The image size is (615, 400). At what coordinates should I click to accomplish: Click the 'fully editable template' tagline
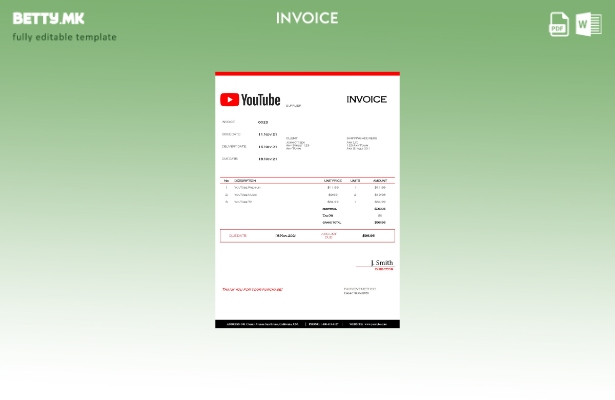click(64, 37)
